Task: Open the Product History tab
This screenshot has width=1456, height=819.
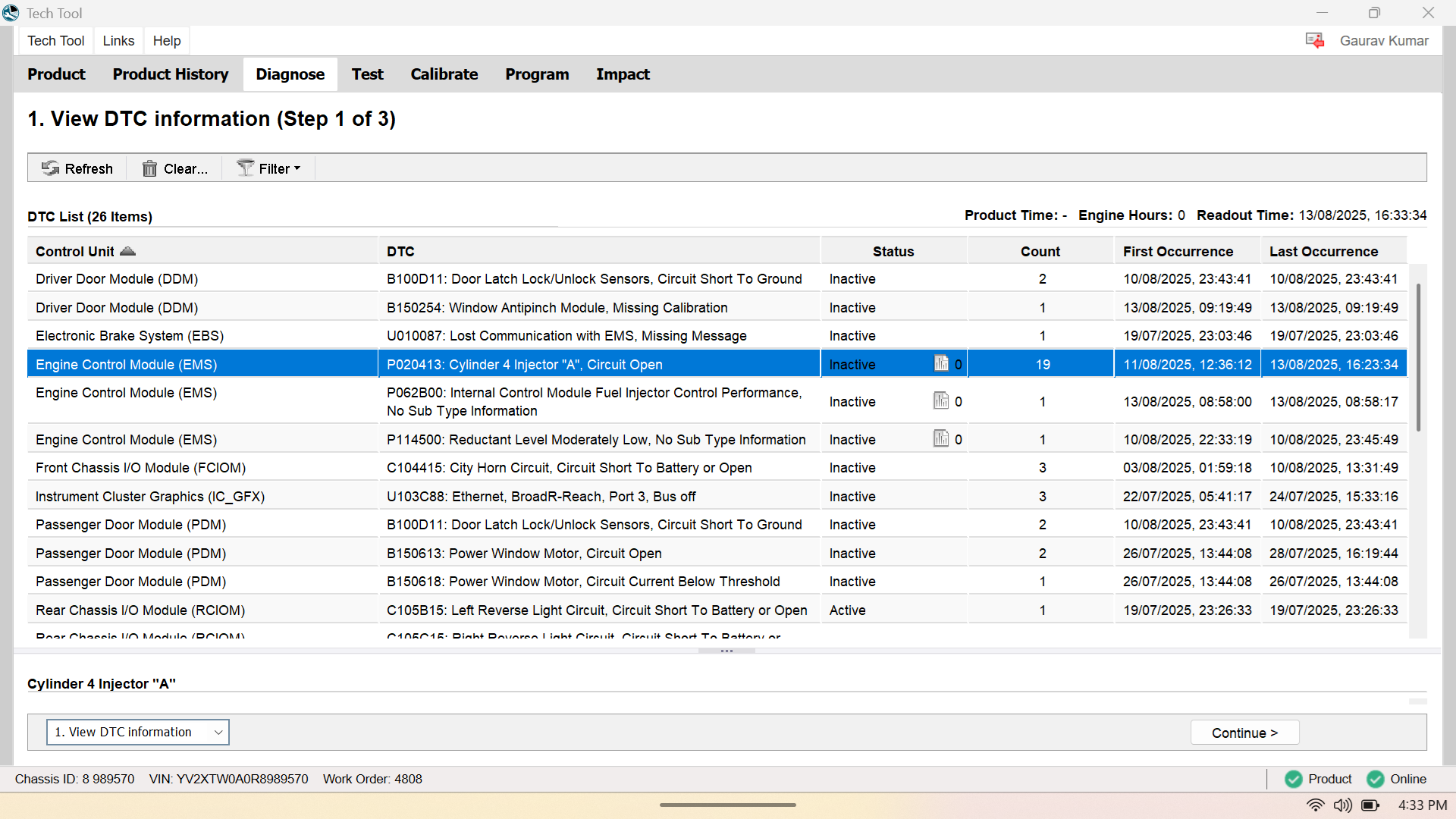Action: pyautogui.click(x=171, y=74)
